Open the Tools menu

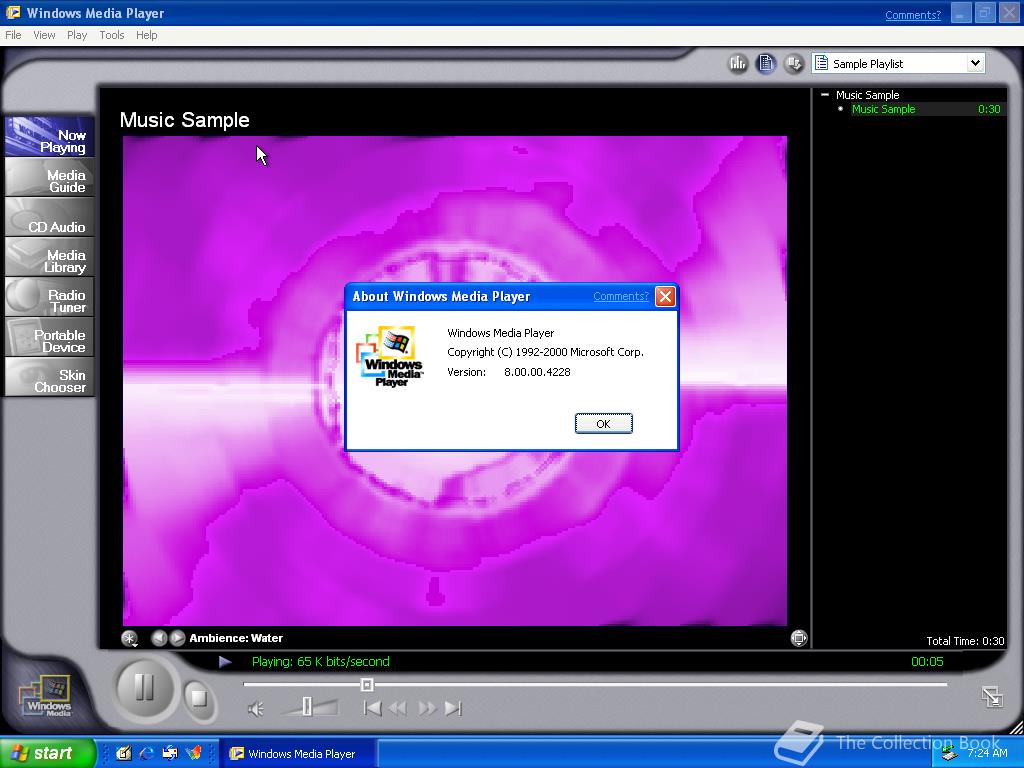(x=112, y=35)
